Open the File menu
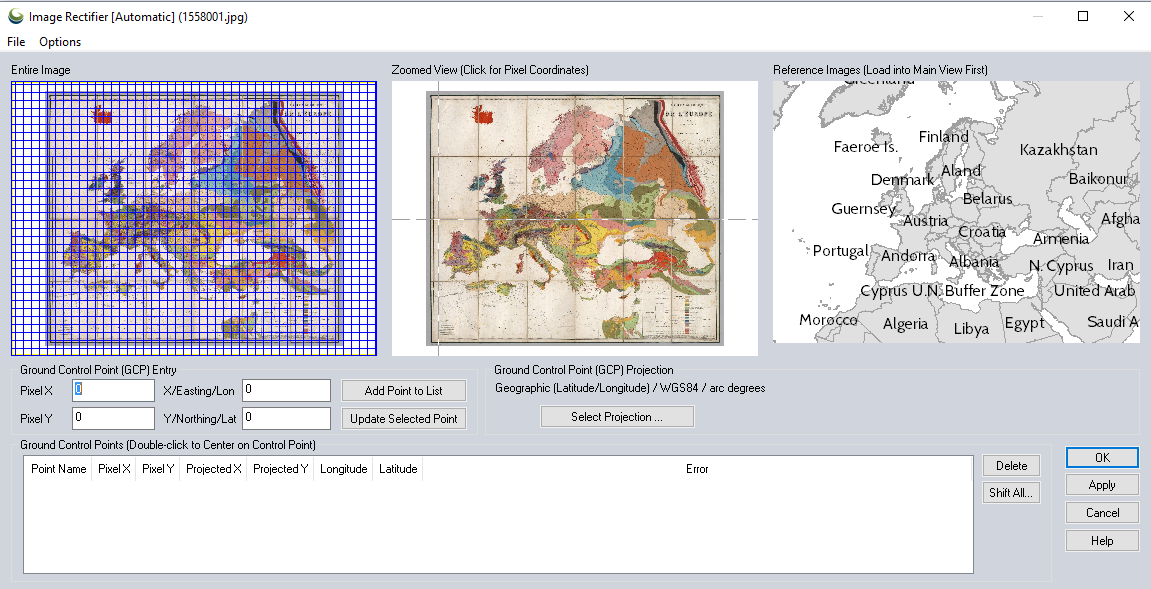 coord(16,42)
